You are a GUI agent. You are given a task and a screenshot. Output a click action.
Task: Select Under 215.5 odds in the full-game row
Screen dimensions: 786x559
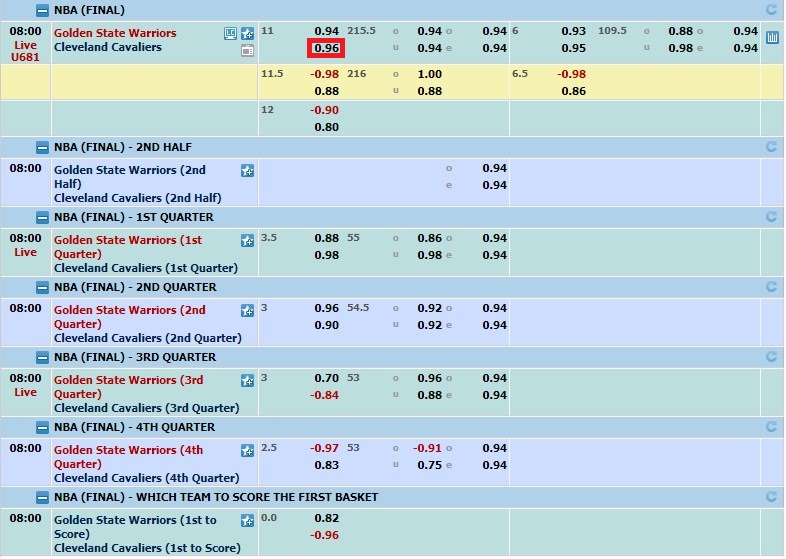tap(429, 48)
